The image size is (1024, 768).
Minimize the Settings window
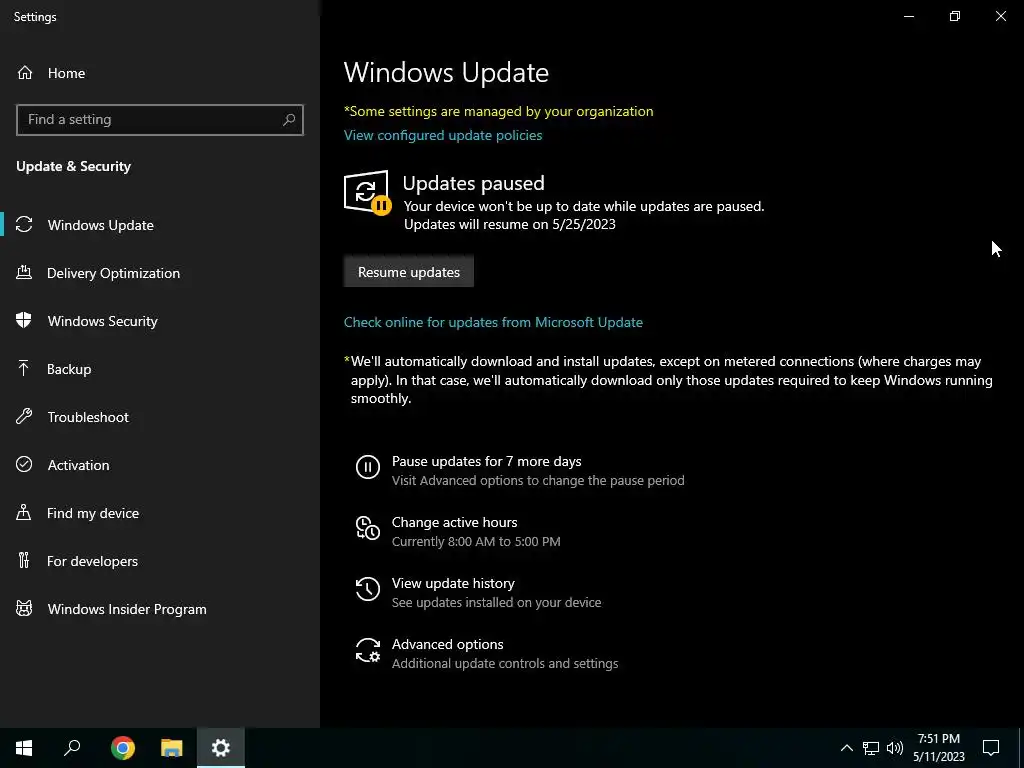pos(908,16)
